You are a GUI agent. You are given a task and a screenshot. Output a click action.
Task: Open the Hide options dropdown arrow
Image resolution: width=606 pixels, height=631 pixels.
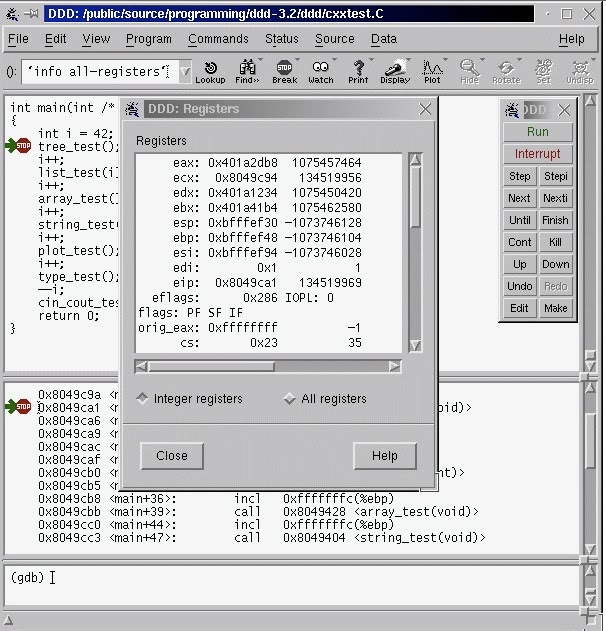[482, 60]
